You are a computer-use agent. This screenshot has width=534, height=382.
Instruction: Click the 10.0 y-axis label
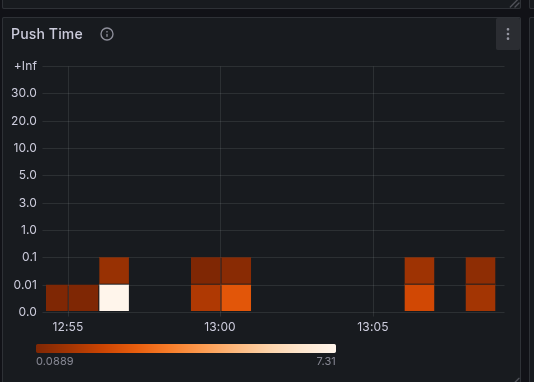(25, 148)
